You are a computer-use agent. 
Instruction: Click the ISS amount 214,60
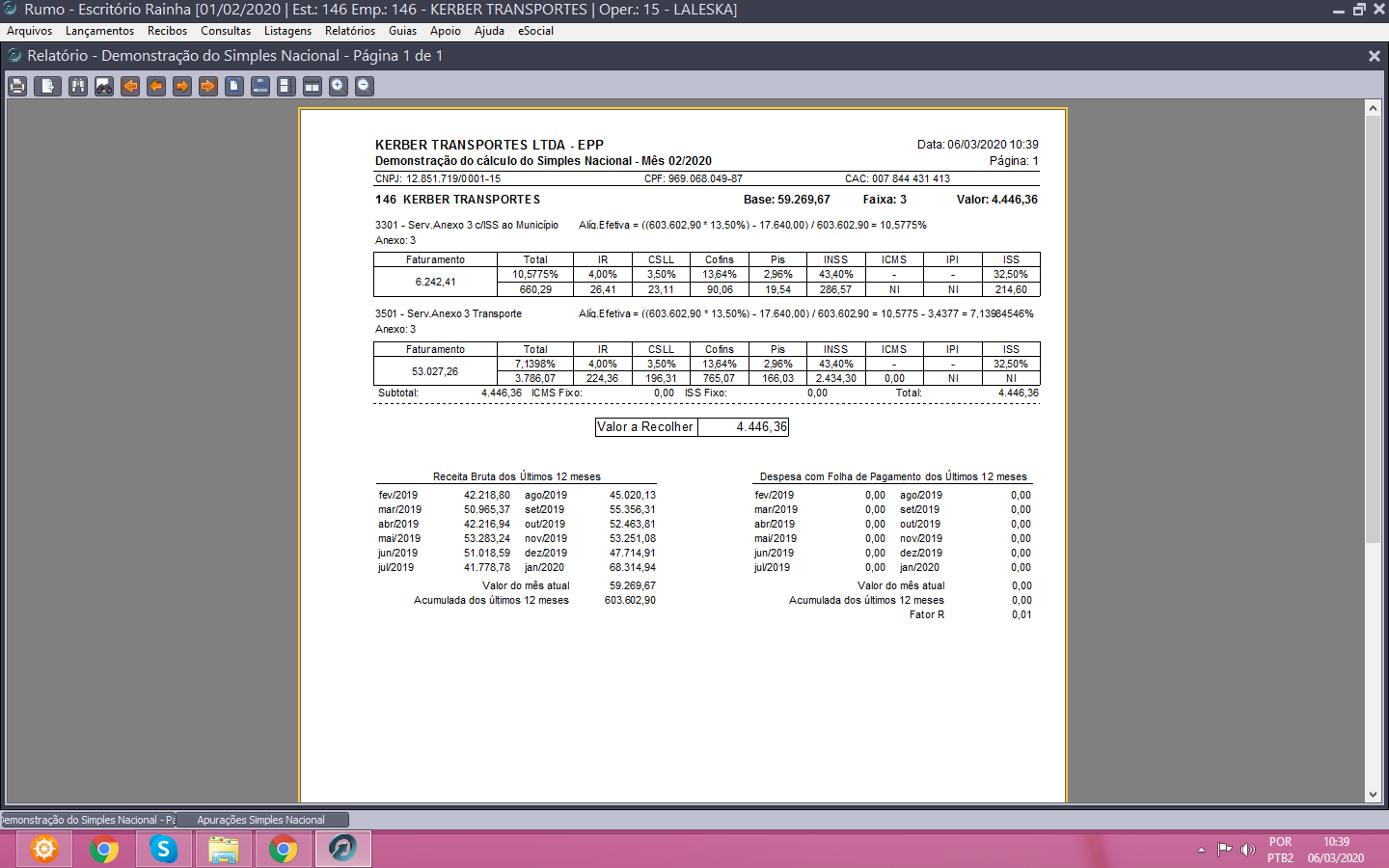pos(1011,289)
